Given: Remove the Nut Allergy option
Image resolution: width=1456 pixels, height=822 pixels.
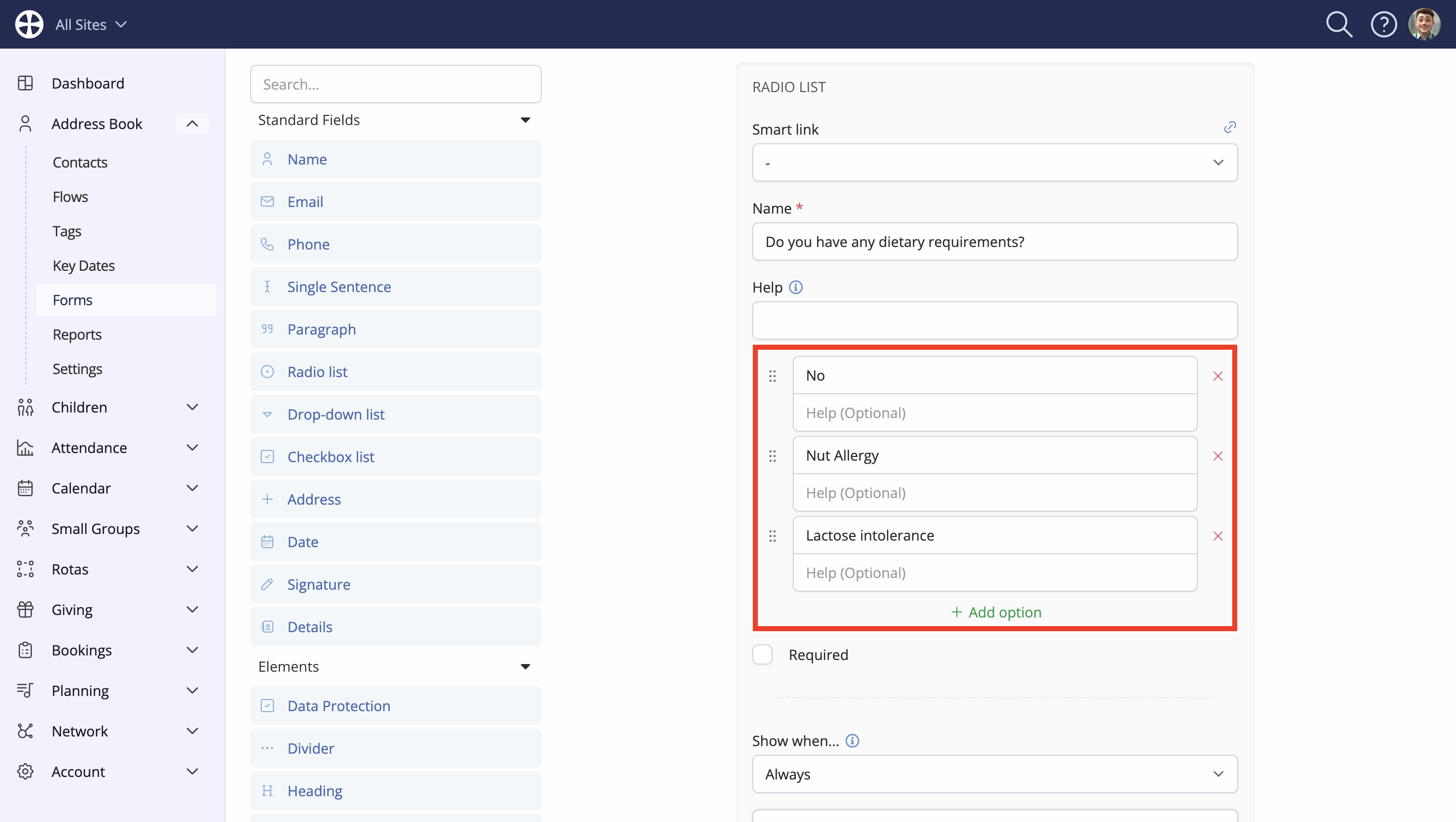Looking at the screenshot, I should tap(1218, 456).
